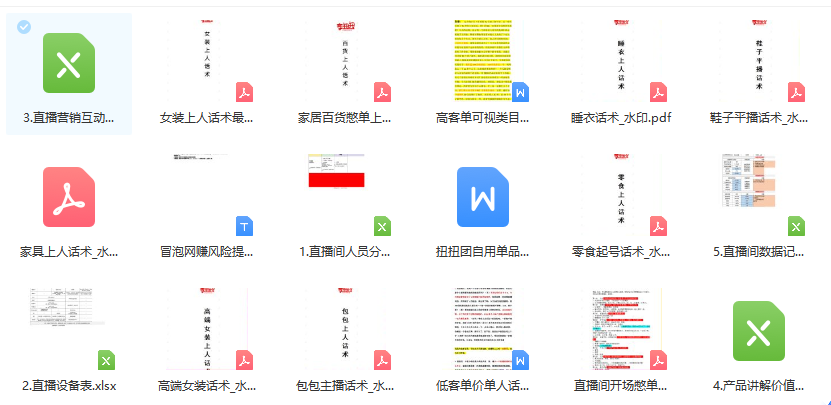Click the file name 低客单价单人话...
Image resolution: width=831 pixels, height=405 pixels.
point(483,386)
